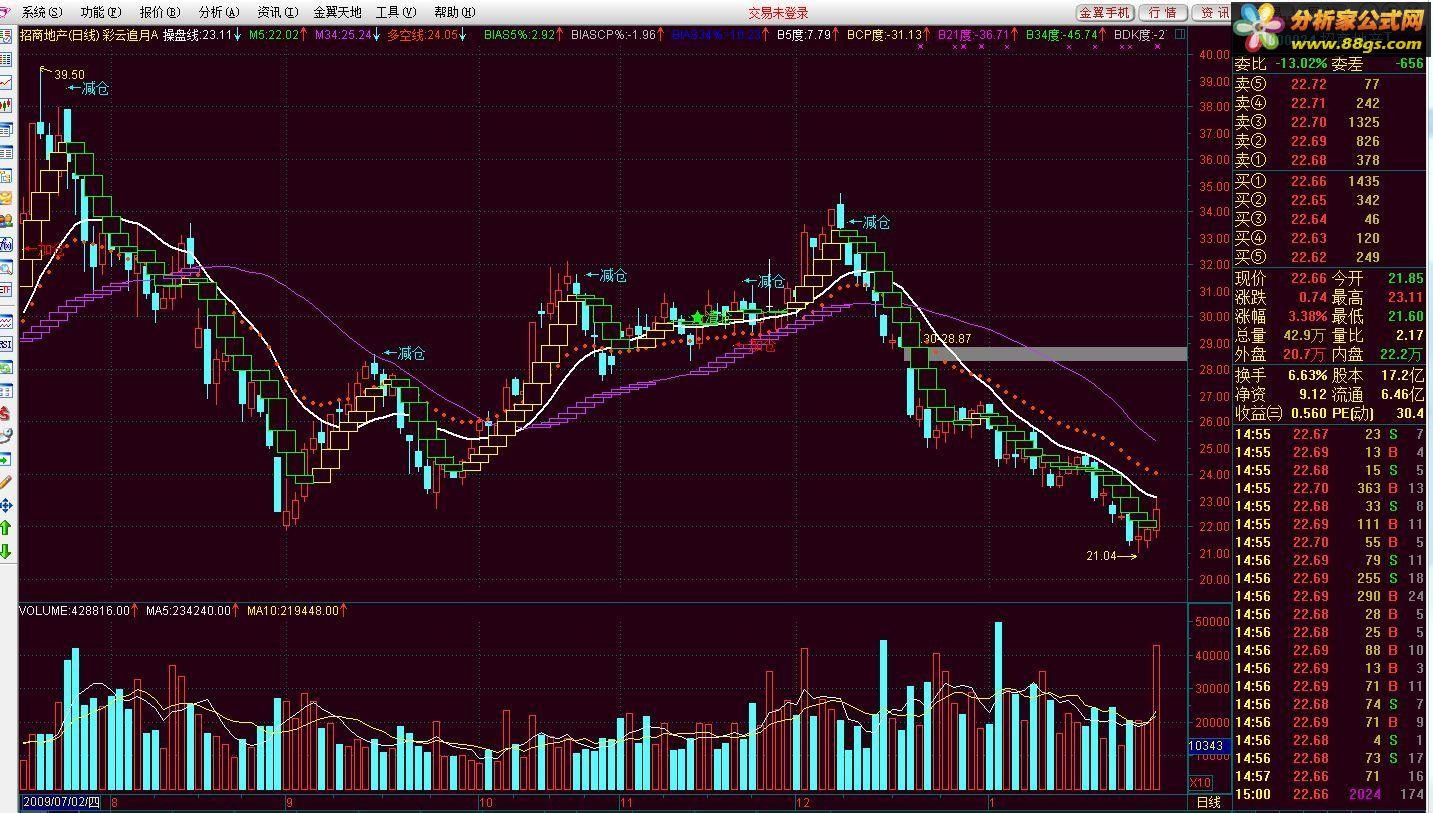Open the 帮助(H) menu
Viewport: 1433px width, 813px height.
454,12
